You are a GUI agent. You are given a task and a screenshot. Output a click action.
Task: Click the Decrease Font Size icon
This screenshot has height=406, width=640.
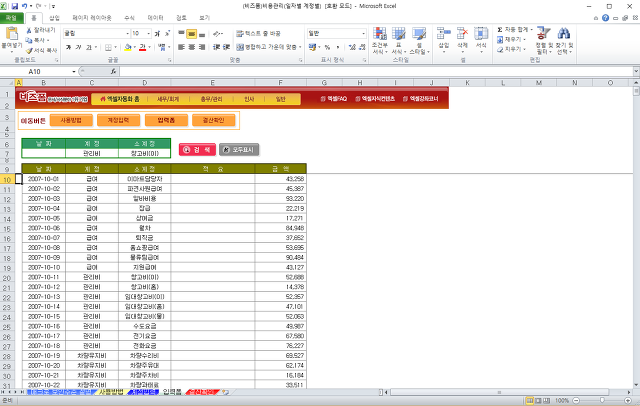(x=167, y=33)
